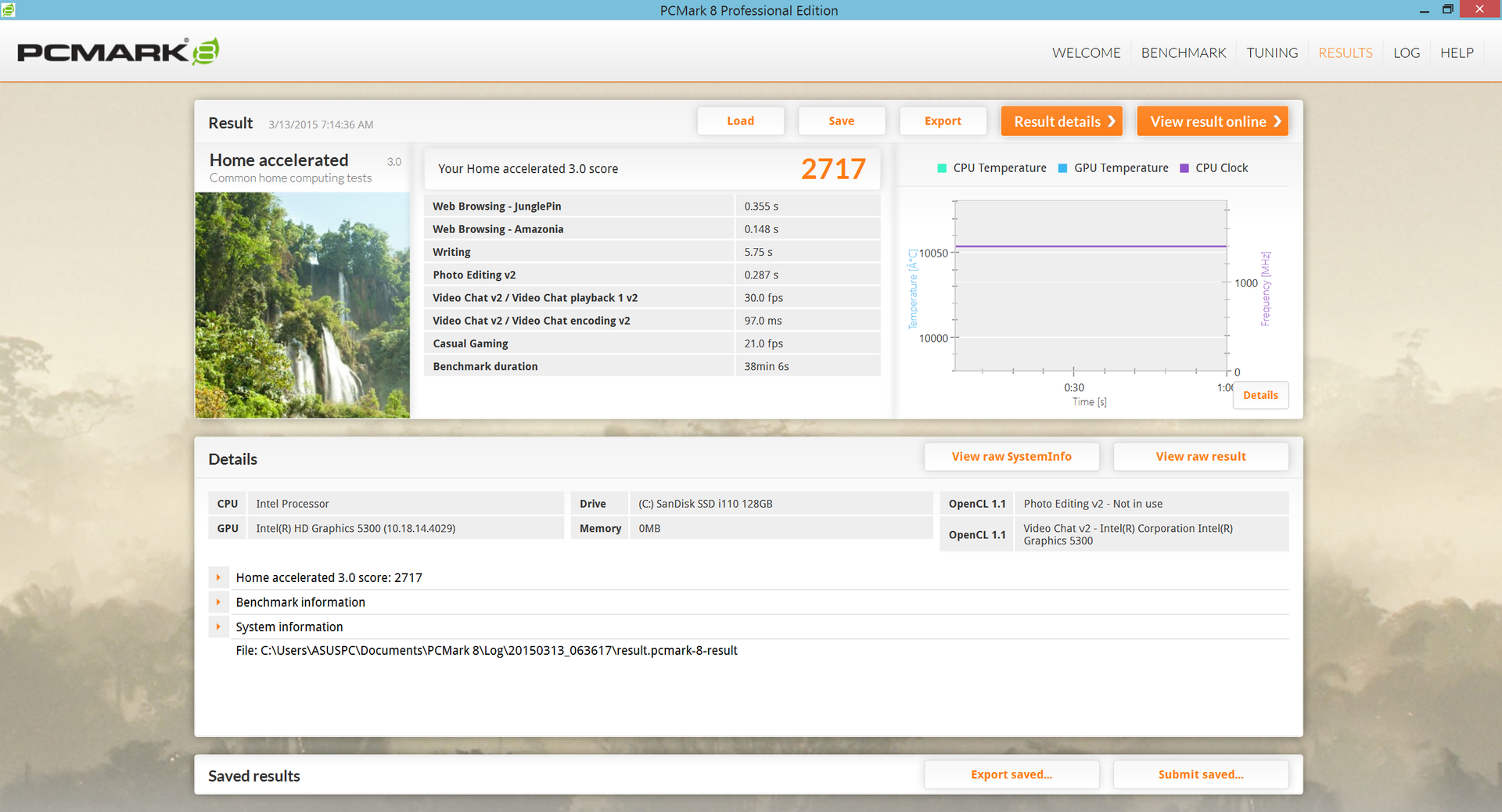The height and width of the screenshot is (812, 1502).
Task: Save the current benchmark result
Action: 841,121
